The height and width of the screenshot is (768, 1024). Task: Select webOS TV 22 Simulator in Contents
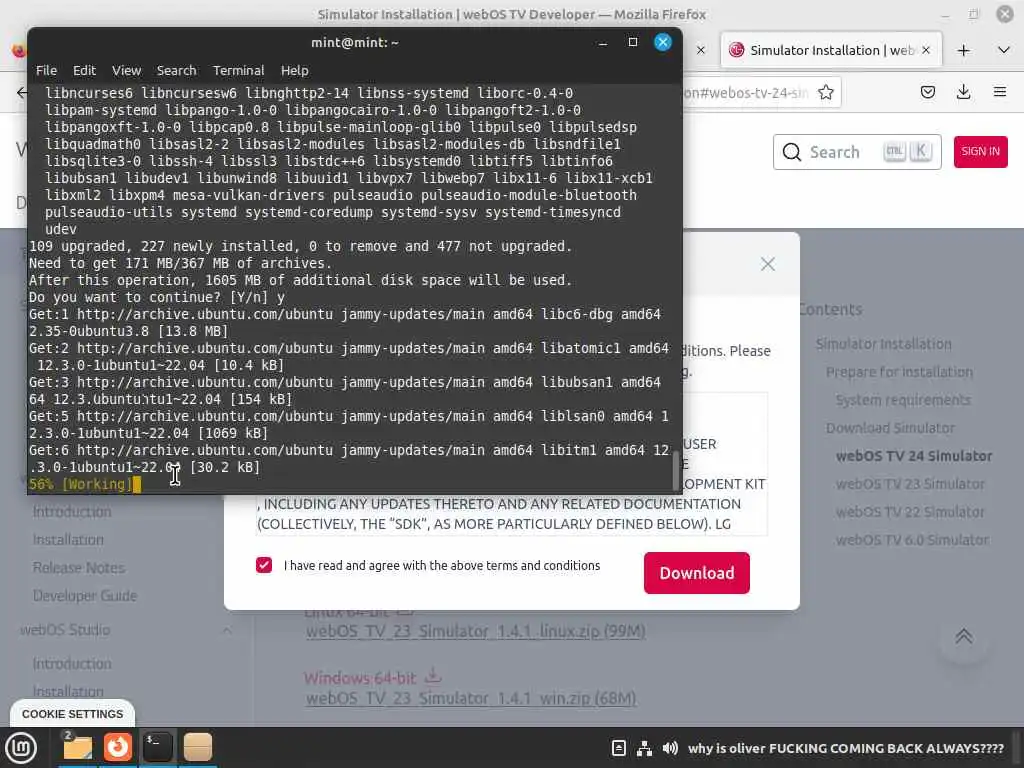pyautogui.click(x=910, y=513)
